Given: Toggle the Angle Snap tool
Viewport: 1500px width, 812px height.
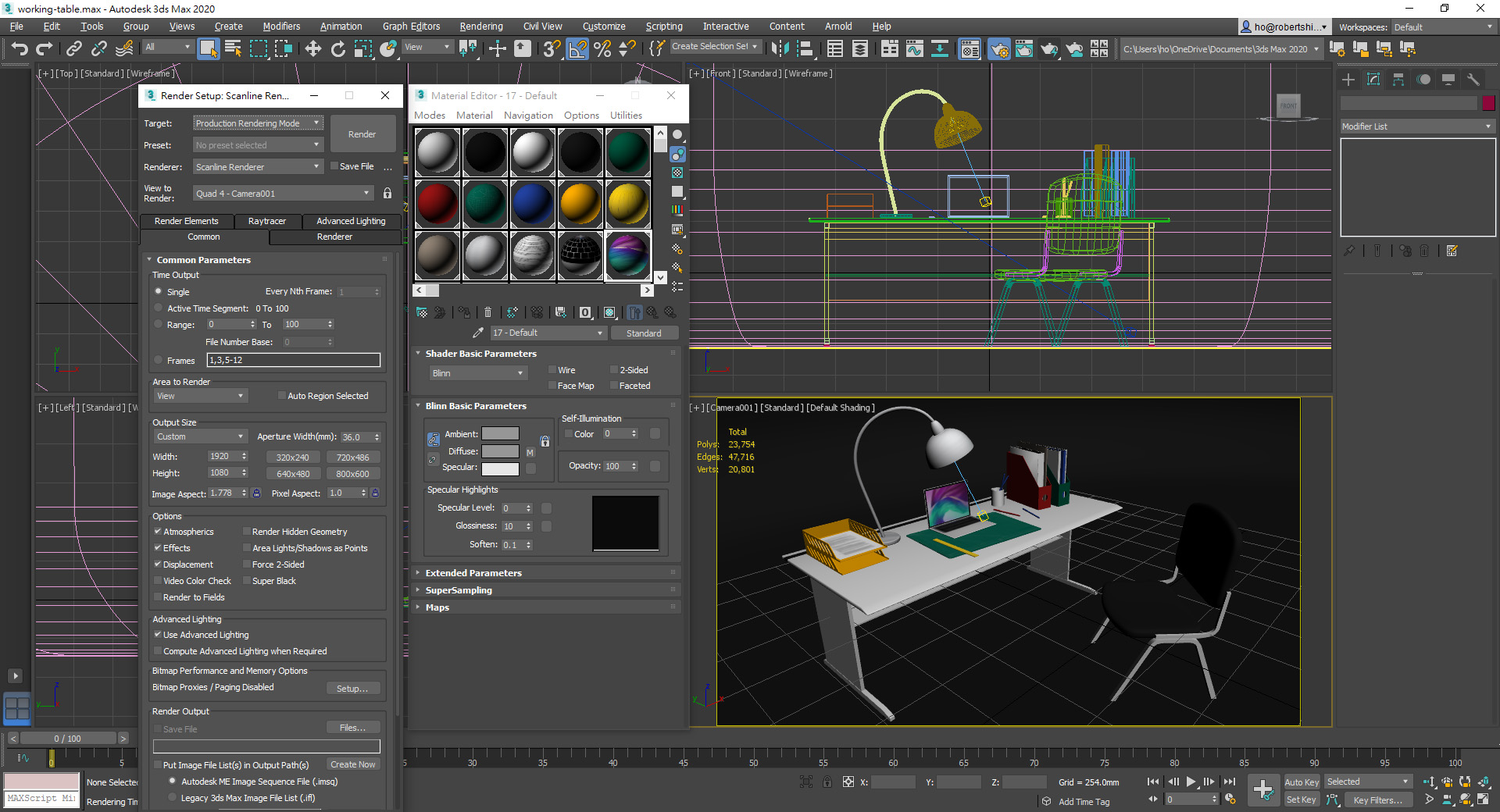Looking at the screenshot, I should (577, 49).
